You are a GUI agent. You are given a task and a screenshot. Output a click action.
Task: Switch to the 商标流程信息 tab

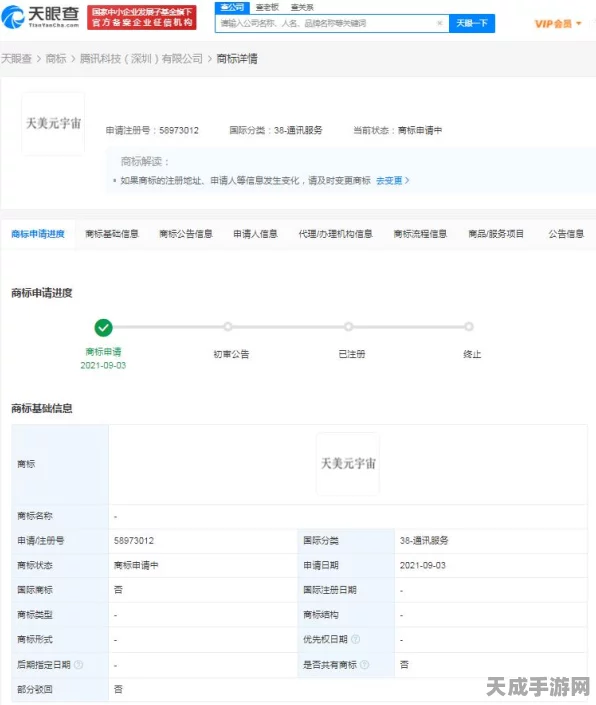[x=420, y=234]
